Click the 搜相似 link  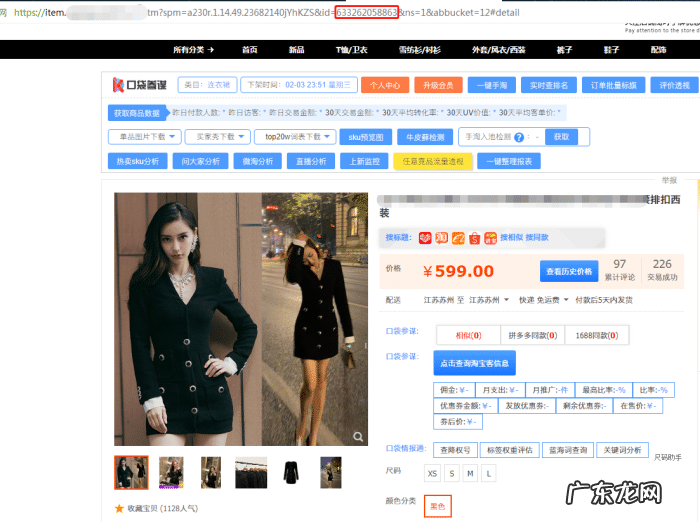pos(511,238)
